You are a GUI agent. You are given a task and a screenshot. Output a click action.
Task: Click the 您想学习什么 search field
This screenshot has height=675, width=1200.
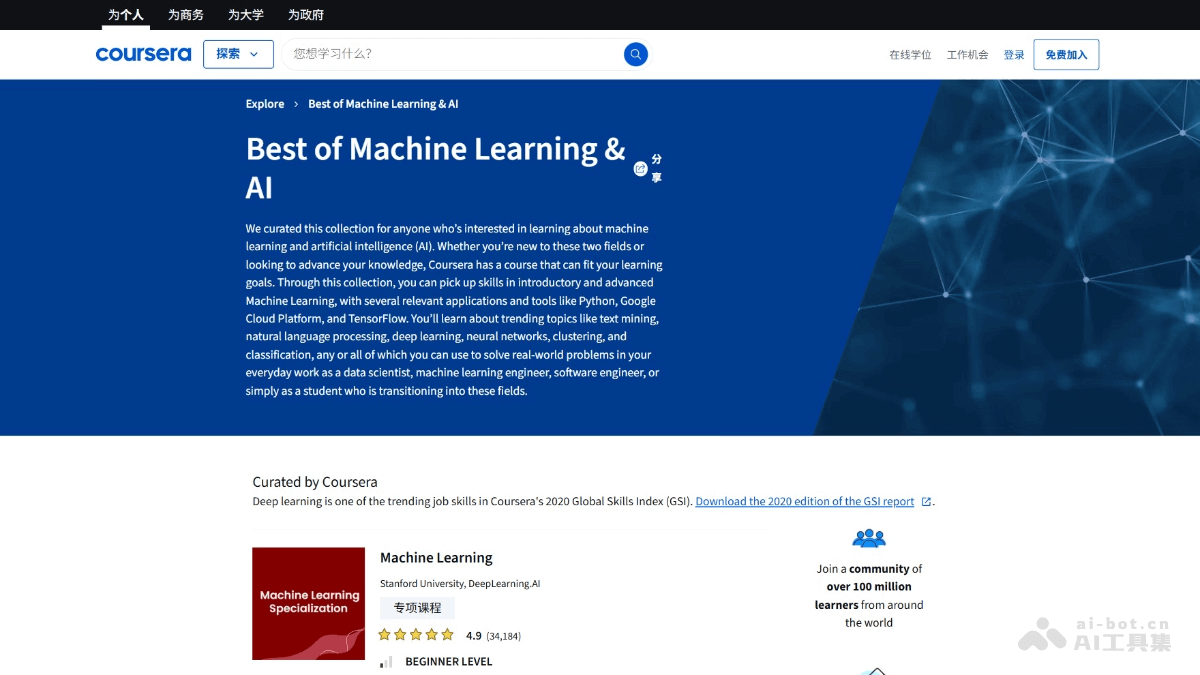coord(450,54)
